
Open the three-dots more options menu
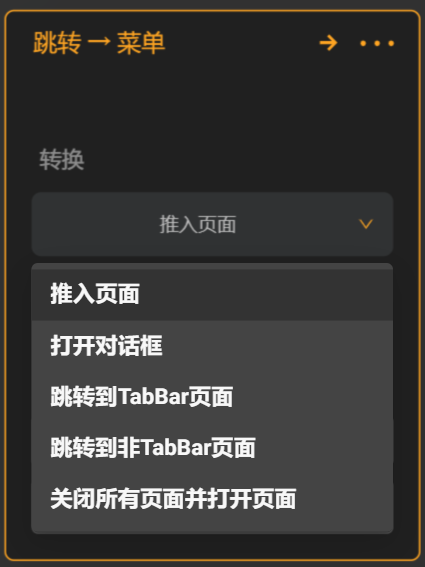tap(377, 43)
